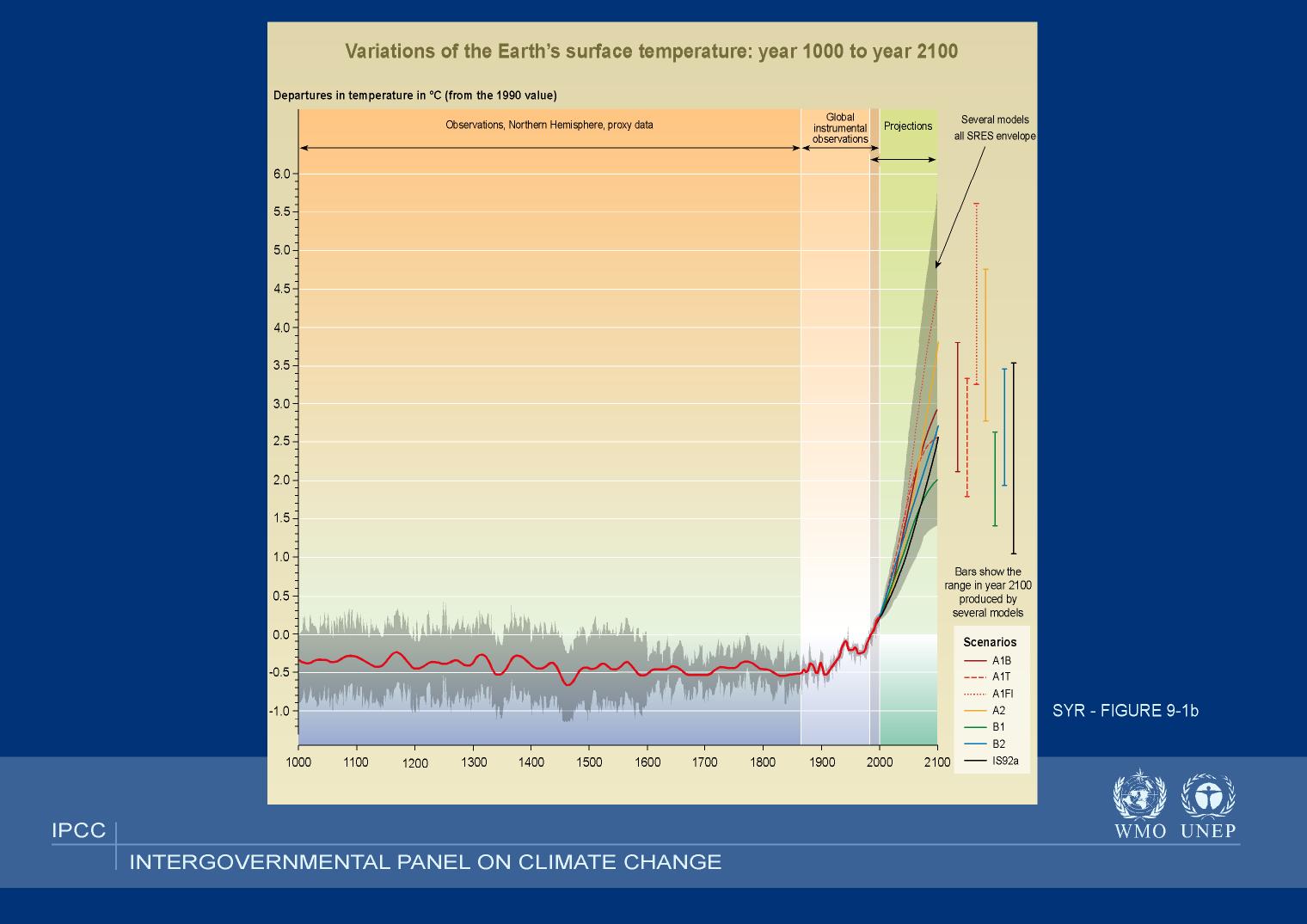Pick the A1FI dotted legend line
This screenshot has width=1307, height=924.
click(x=974, y=694)
